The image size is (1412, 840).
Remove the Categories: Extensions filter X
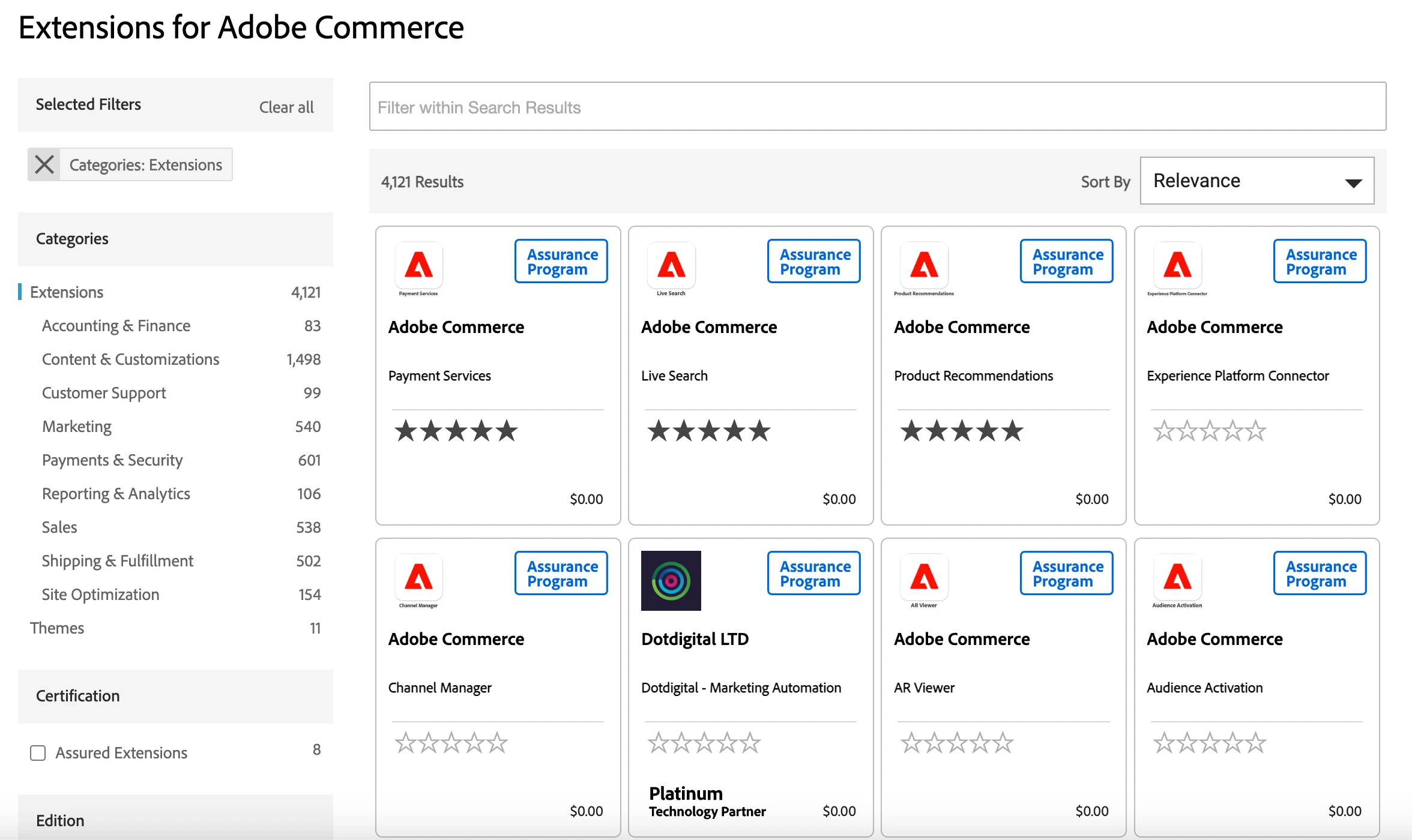click(44, 164)
